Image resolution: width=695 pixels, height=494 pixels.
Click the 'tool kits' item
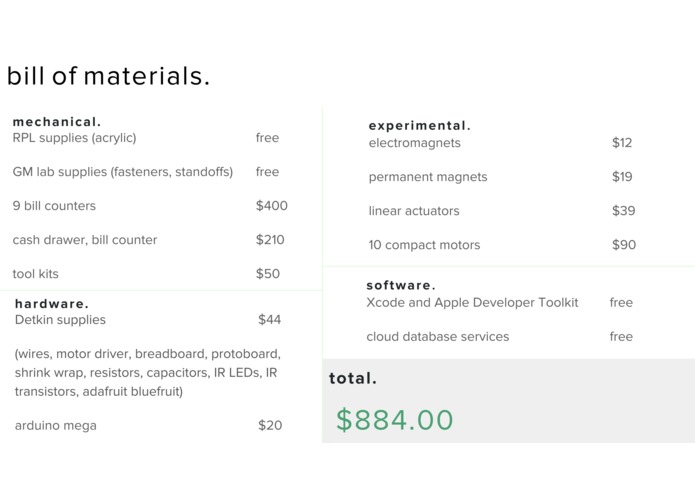[x=36, y=274]
